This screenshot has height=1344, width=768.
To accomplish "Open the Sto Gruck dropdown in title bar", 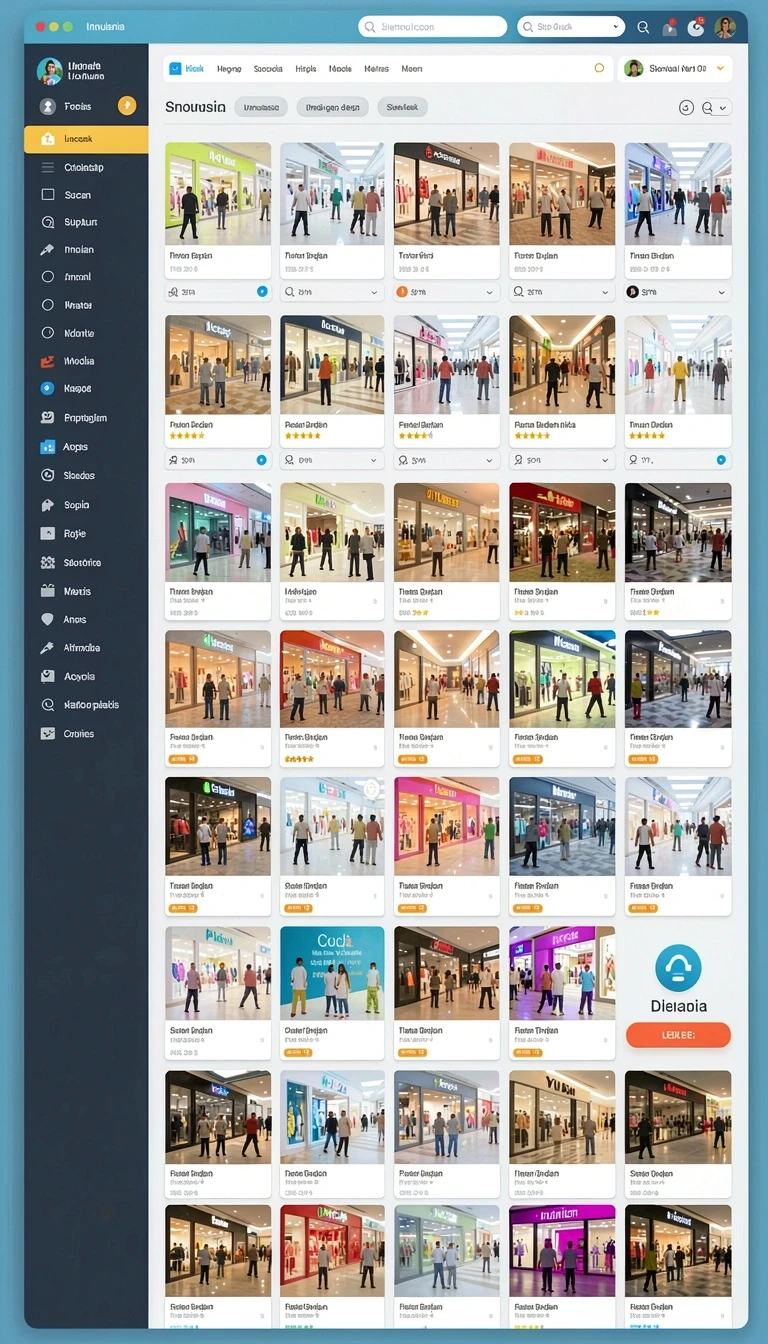I will click(571, 27).
